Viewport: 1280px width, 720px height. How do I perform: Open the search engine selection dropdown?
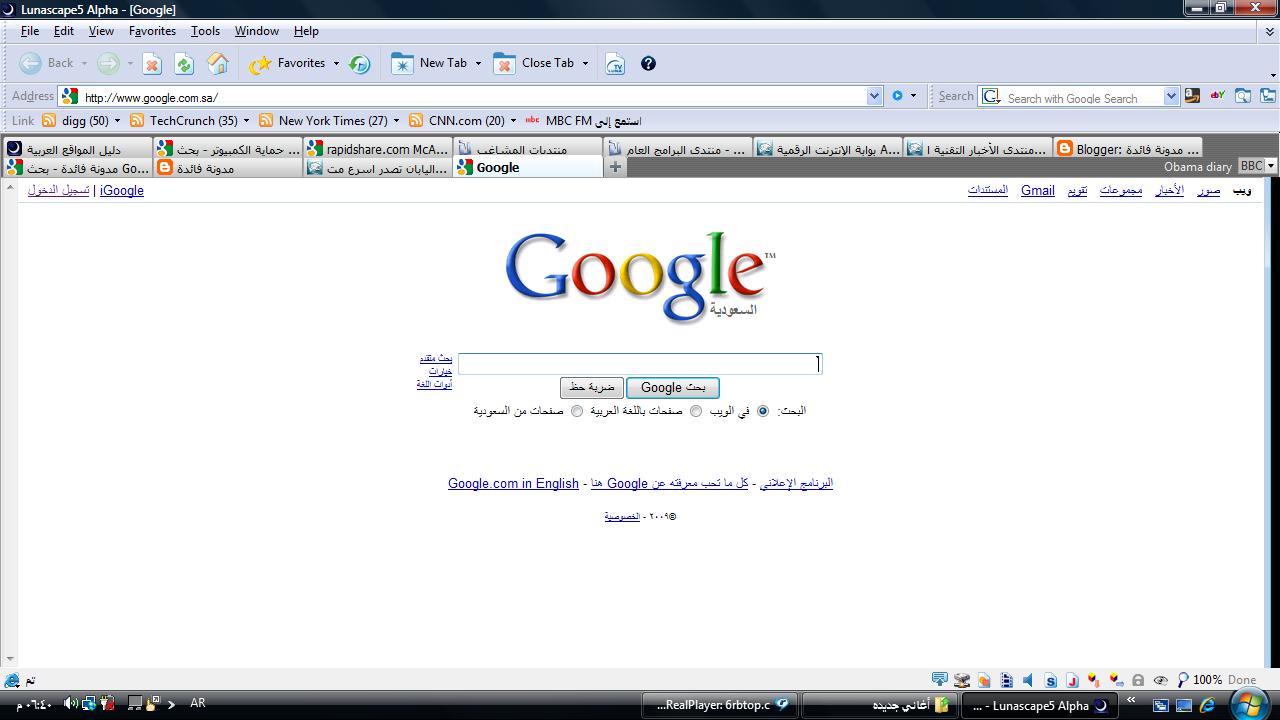point(1171,96)
